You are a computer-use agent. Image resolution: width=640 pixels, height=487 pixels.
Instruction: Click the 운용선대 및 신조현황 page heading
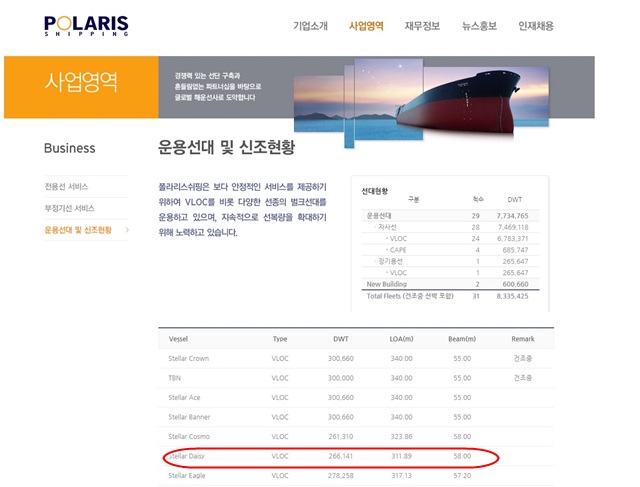point(226,147)
